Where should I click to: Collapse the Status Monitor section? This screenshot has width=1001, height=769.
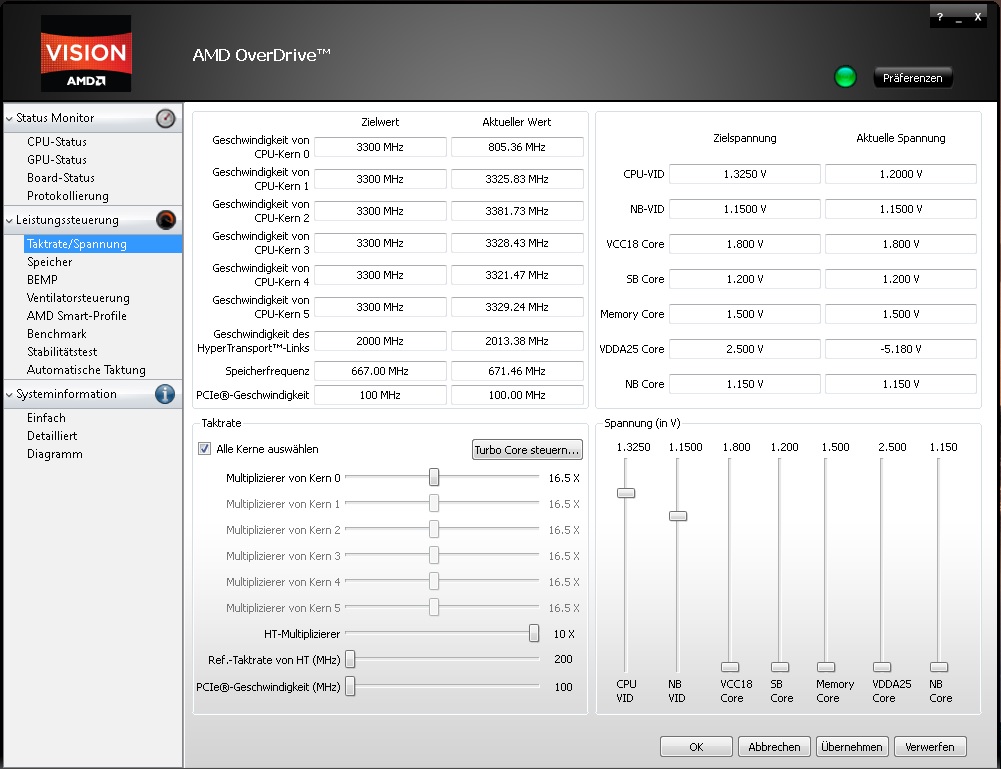[x=10, y=119]
